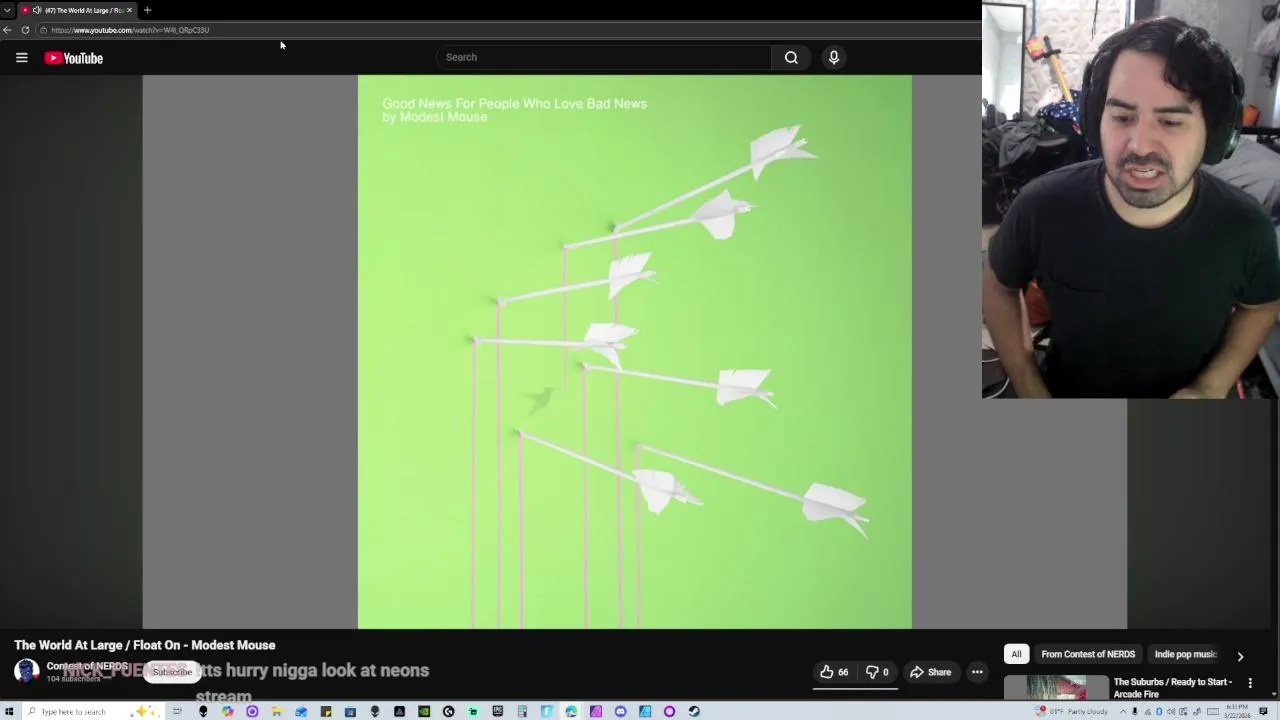Image resolution: width=1280 pixels, height=720 pixels.
Task: Click the magnifier search button
Action: 791,57
